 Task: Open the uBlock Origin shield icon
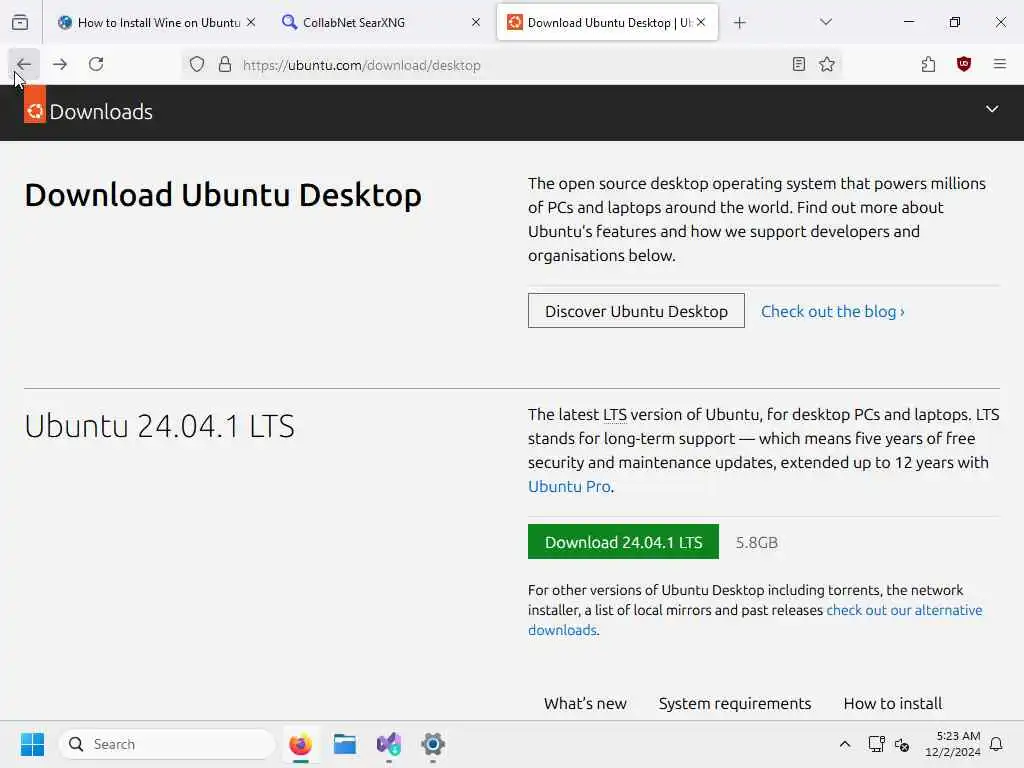(x=963, y=64)
